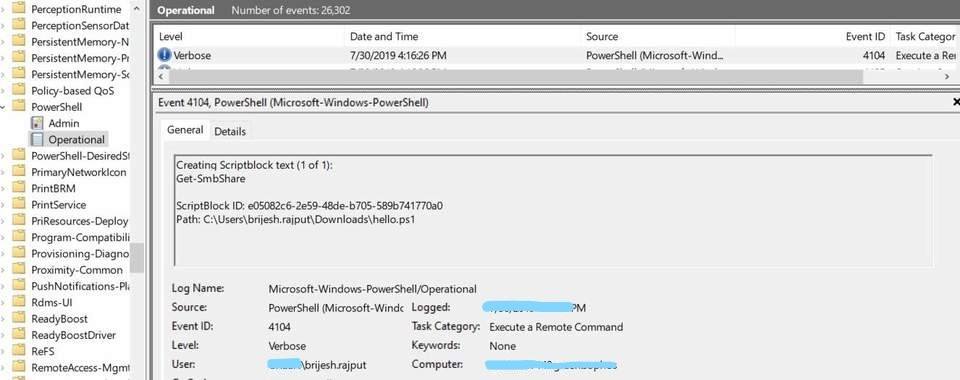Expand the ReFS folder arrow
960x380 pixels.
pyautogui.click(x=4, y=351)
